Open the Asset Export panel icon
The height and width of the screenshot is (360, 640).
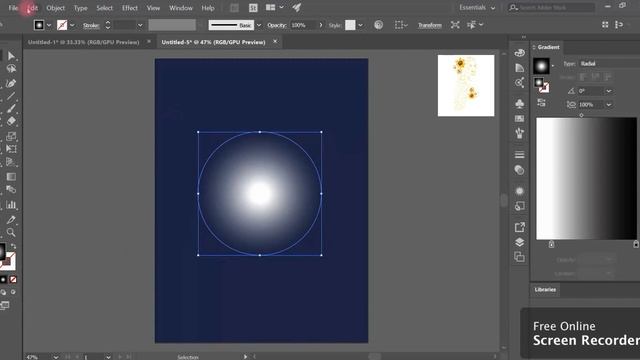click(519, 227)
